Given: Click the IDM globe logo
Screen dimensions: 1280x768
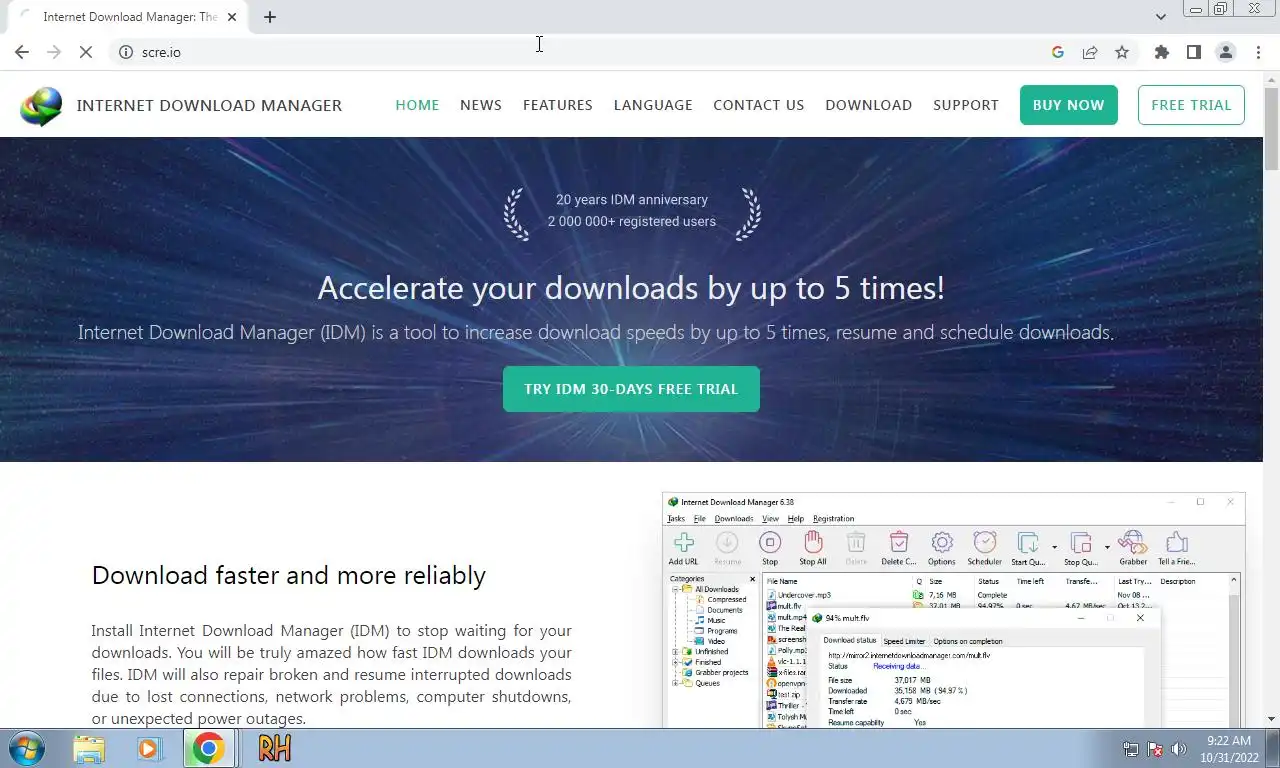Looking at the screenshot, I should [41, 105].
